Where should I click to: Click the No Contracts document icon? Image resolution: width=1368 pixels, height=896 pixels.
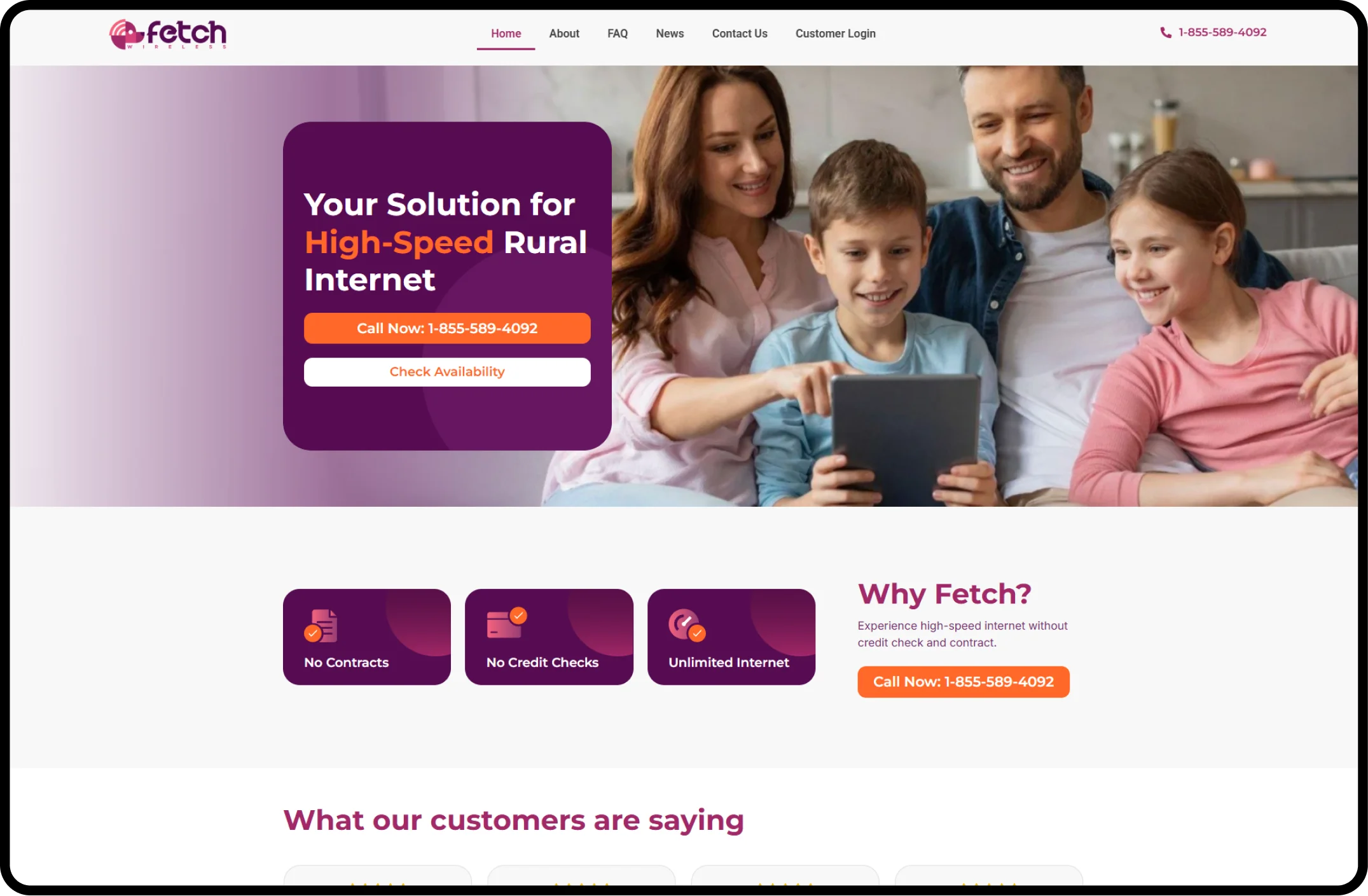321,626
